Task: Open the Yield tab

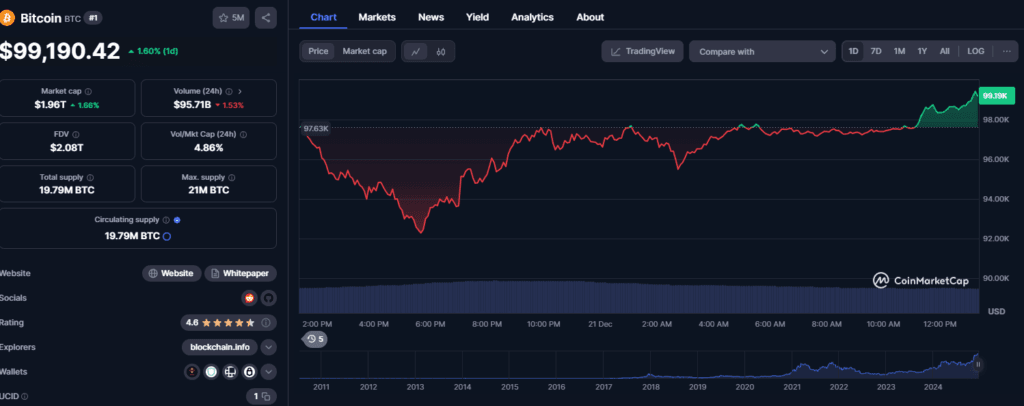Action: [477, 18]
